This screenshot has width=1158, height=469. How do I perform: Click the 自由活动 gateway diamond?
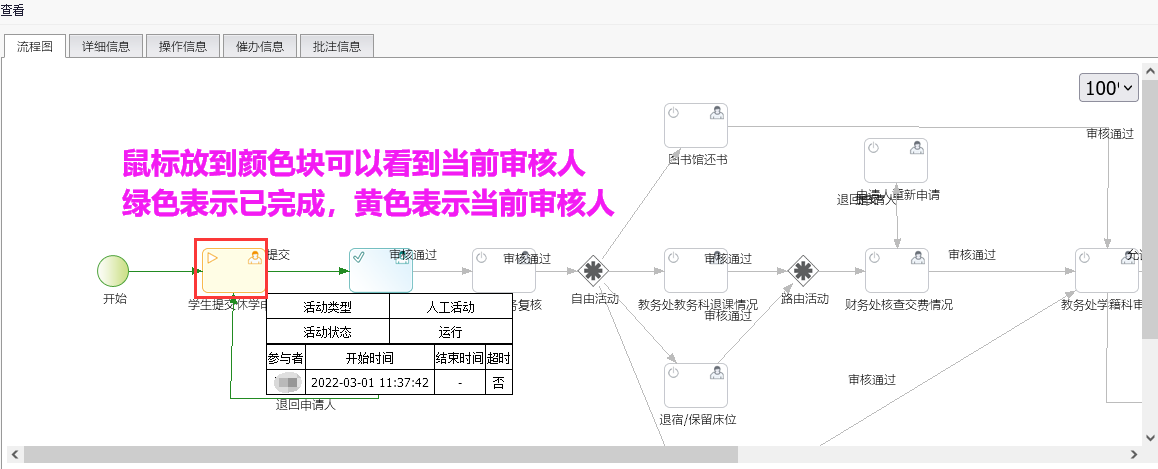594,270
